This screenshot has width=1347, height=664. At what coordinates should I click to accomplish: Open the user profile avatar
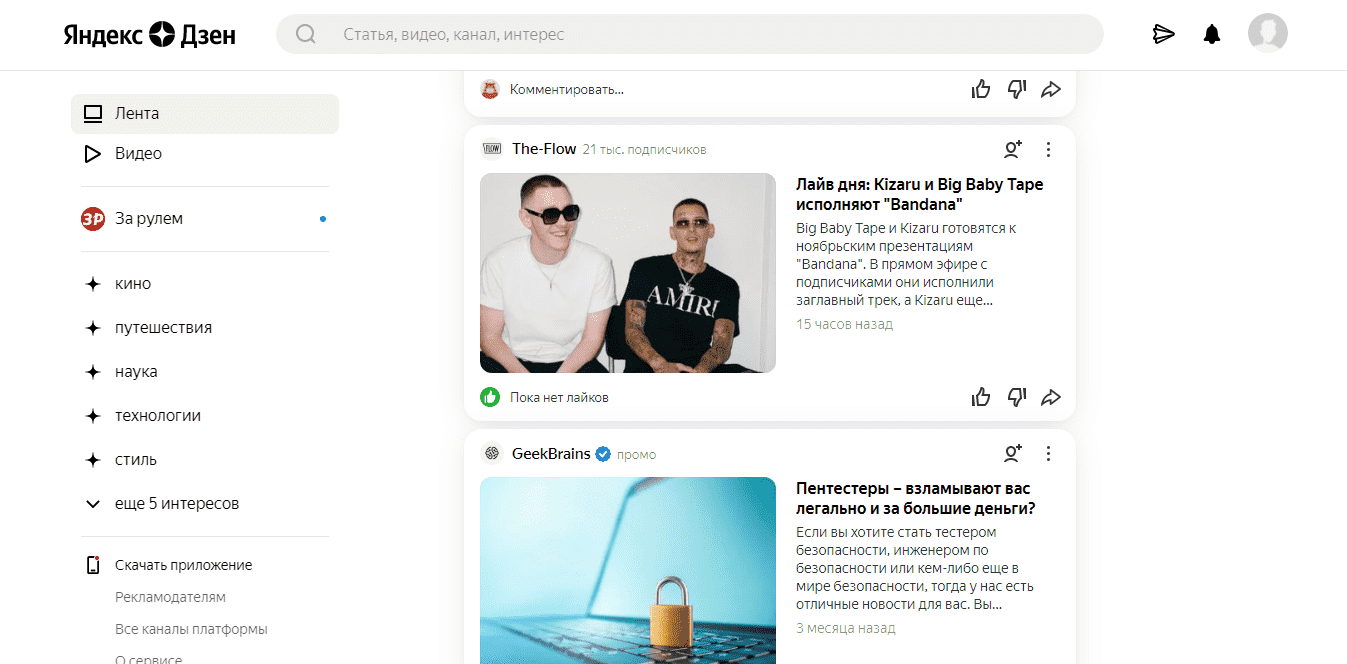tap(1268, 33)
